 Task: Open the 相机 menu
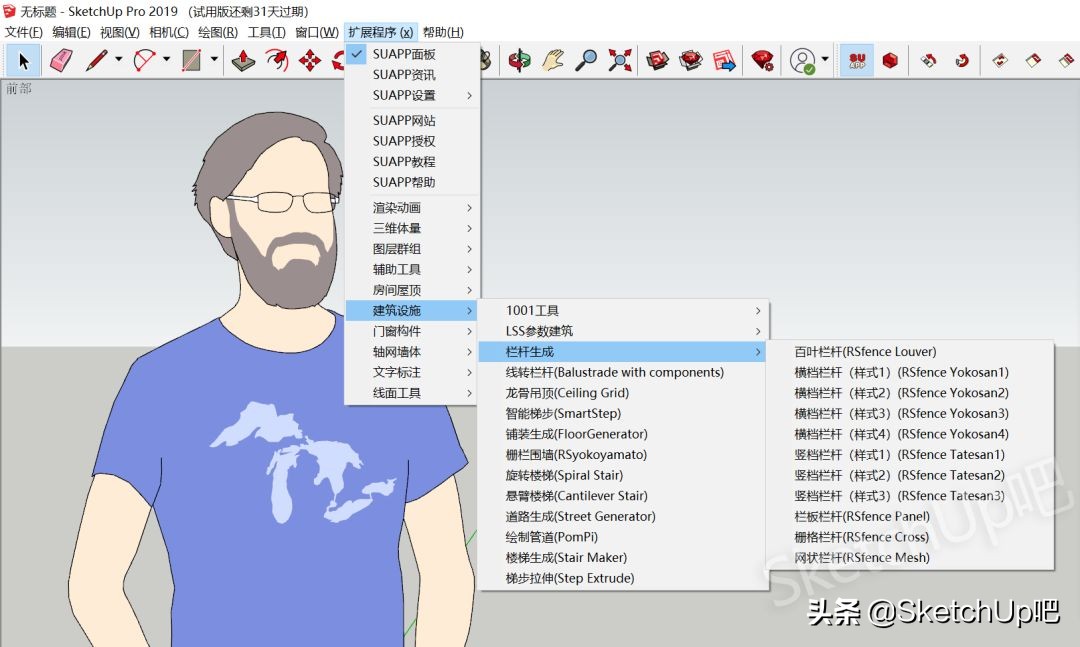(x=166, y=31)
